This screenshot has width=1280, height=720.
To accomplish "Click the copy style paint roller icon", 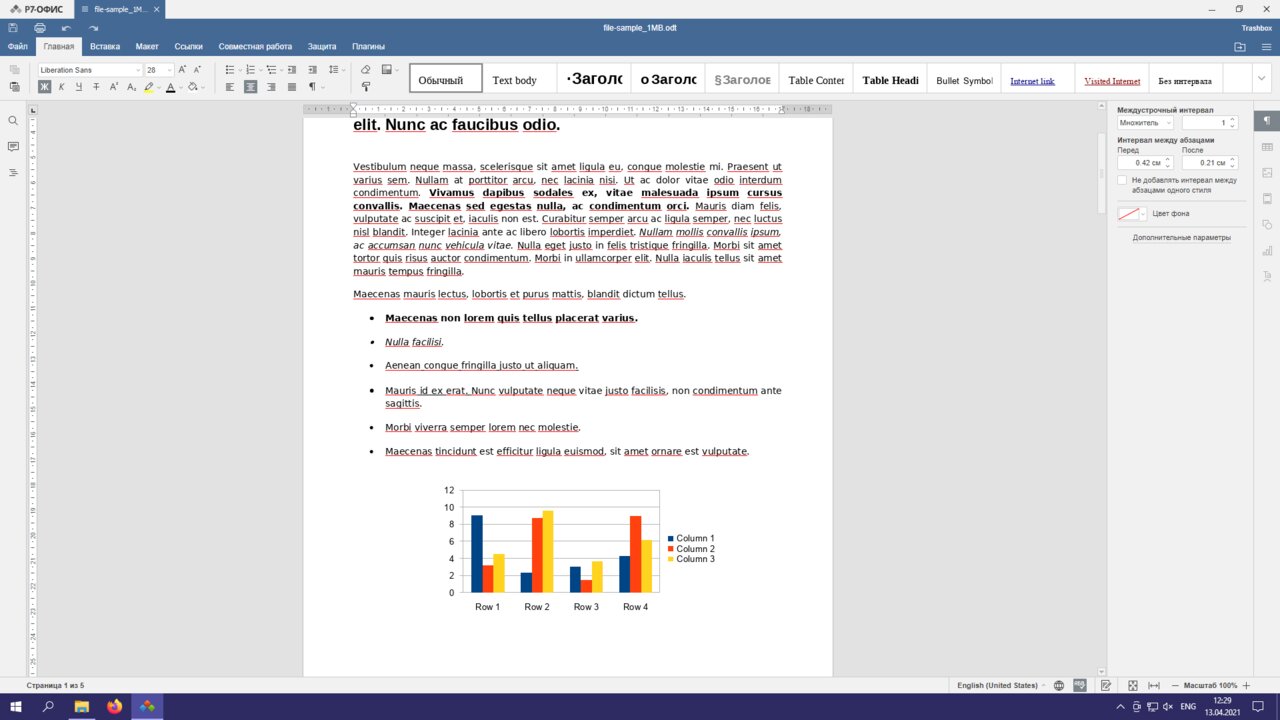I will coord(365,87).
